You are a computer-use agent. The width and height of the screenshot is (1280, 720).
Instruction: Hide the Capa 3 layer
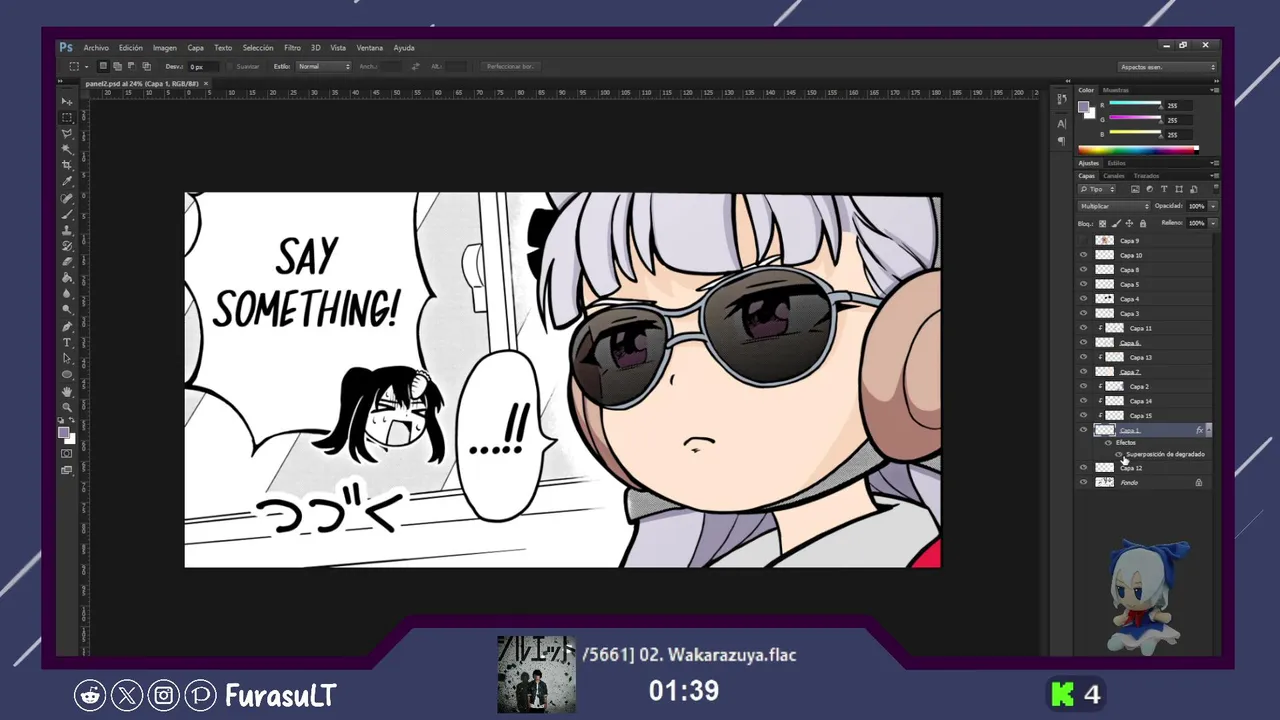coord(1083,313)
